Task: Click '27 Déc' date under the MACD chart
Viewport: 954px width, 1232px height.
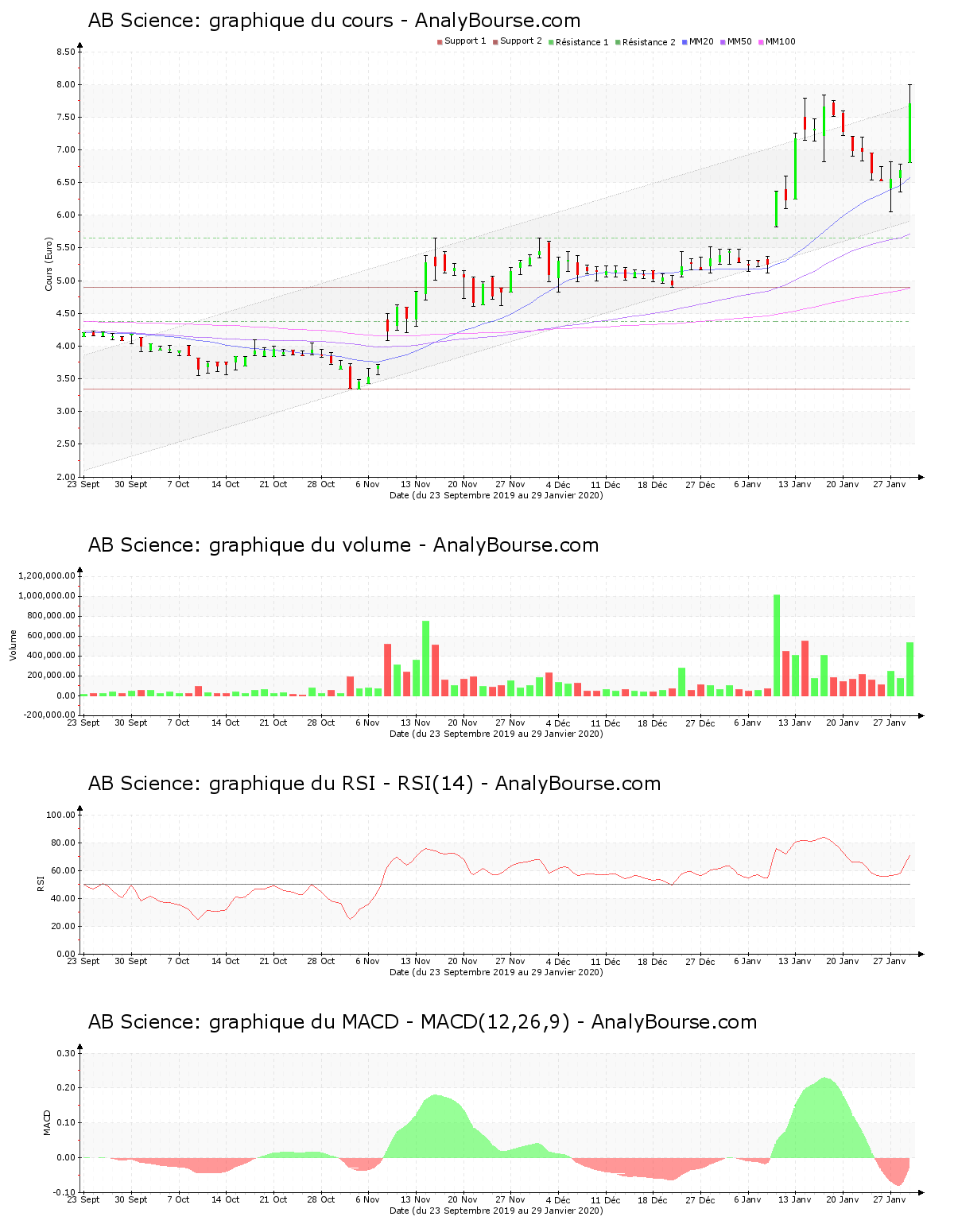Action: tap(700, 1199)
